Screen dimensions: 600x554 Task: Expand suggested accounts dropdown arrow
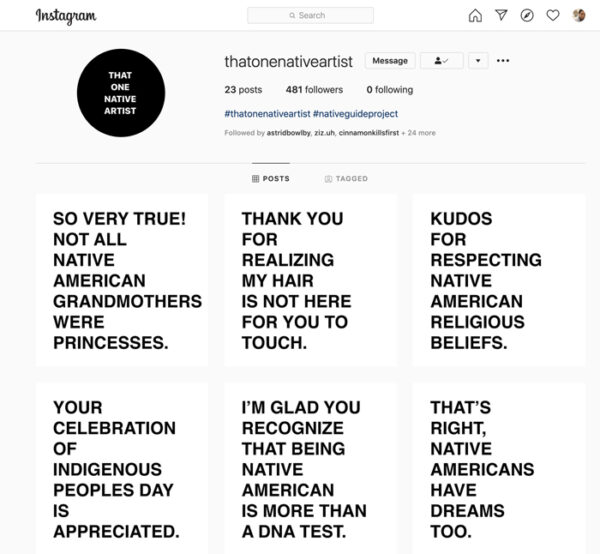(477, 61)
